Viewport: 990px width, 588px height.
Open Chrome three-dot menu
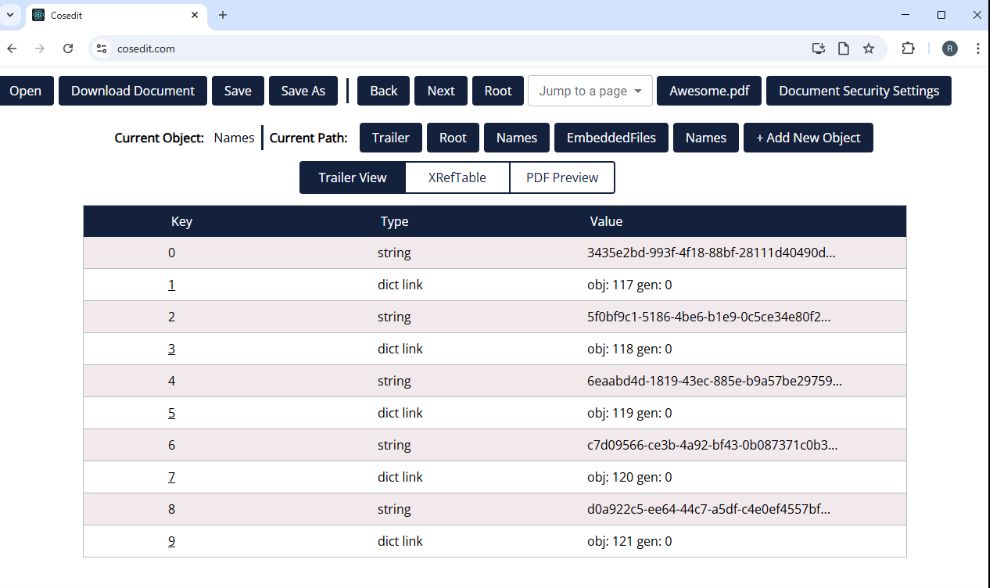tap(977, 49)
